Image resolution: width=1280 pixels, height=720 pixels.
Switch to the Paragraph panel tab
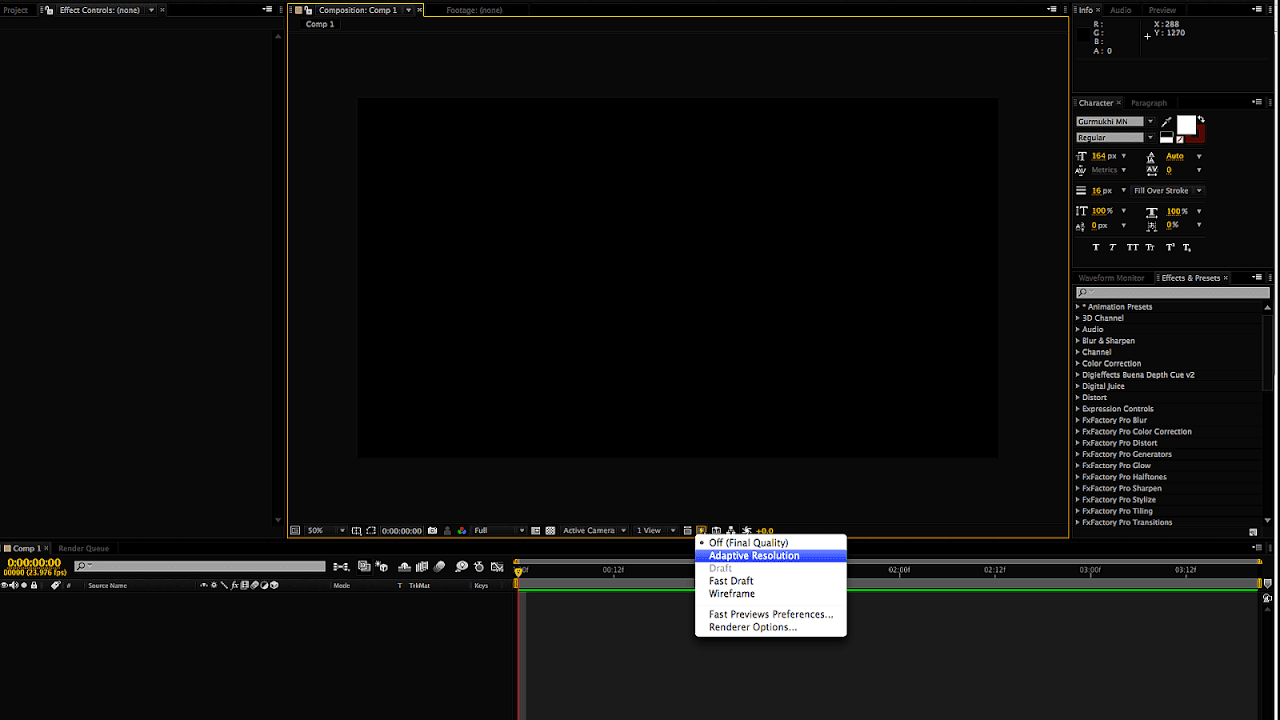[x=1149, y=103]
